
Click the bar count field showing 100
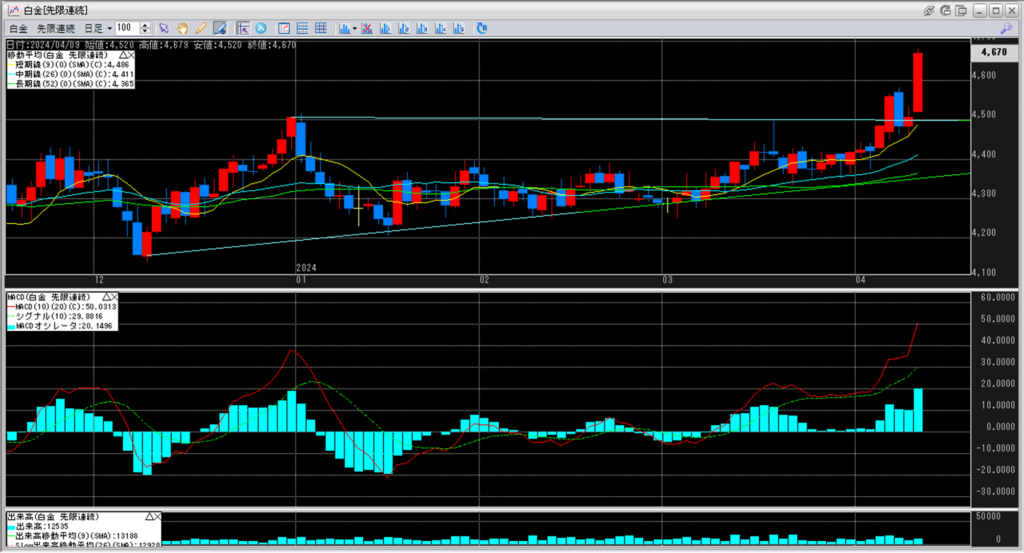point(127,28)
